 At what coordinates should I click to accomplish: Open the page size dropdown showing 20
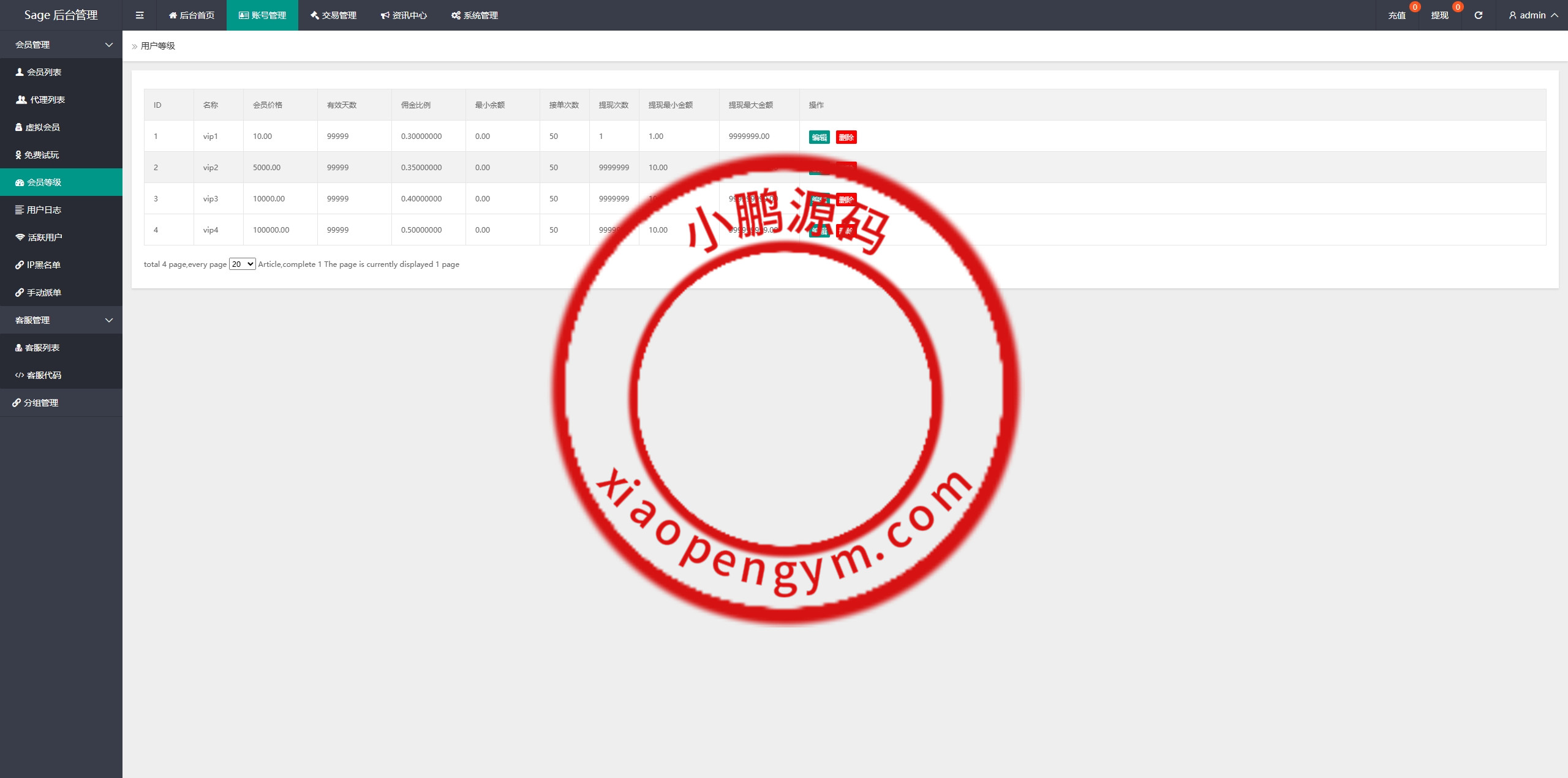[242, 264]
